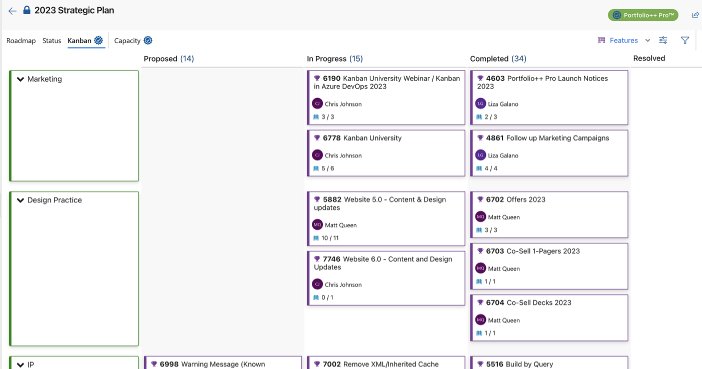The image size is (702, 369).
Task: Open the share icon at top right
Action: click(695, 15)
